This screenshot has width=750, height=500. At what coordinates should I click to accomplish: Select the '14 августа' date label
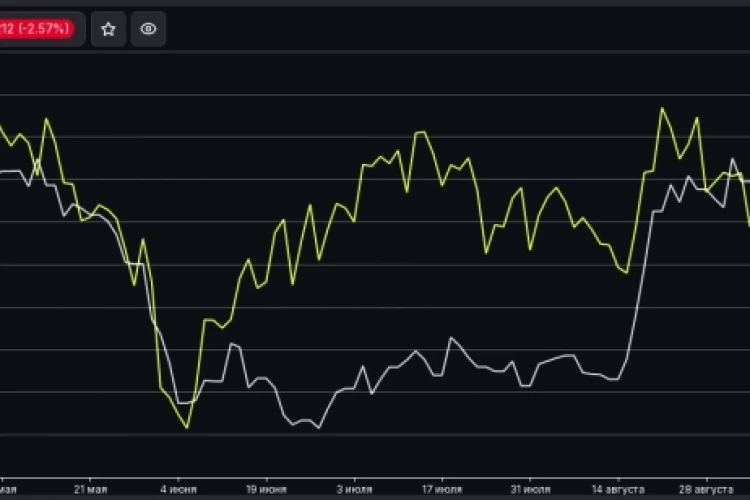click(x=618, y=489)
